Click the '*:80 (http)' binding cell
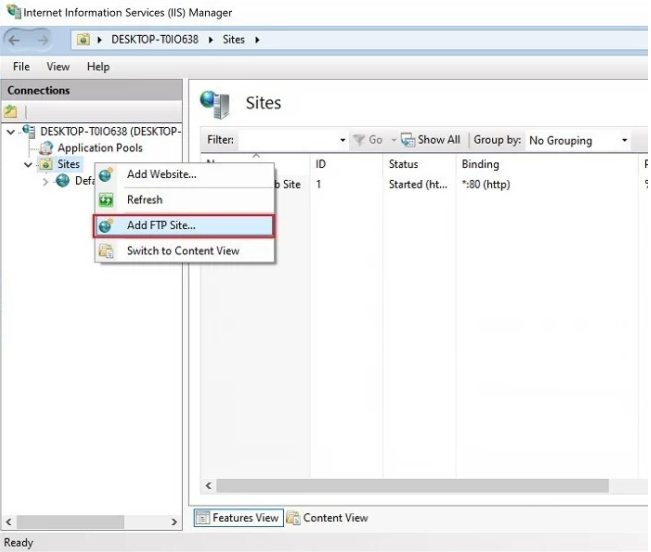The width and height of the screenshot is (651, 552). 486,185
